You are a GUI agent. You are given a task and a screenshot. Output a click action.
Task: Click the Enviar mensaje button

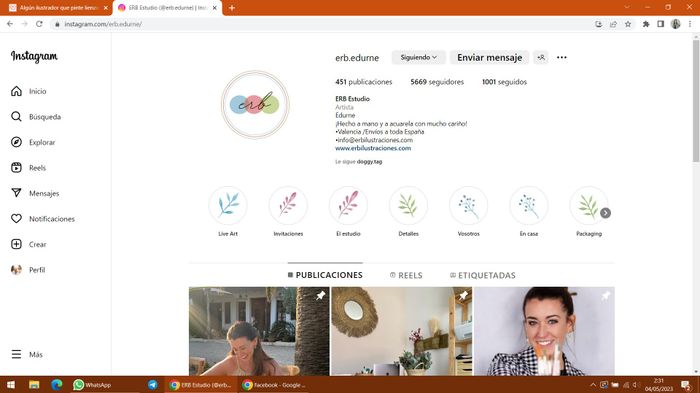coord(489,57)
